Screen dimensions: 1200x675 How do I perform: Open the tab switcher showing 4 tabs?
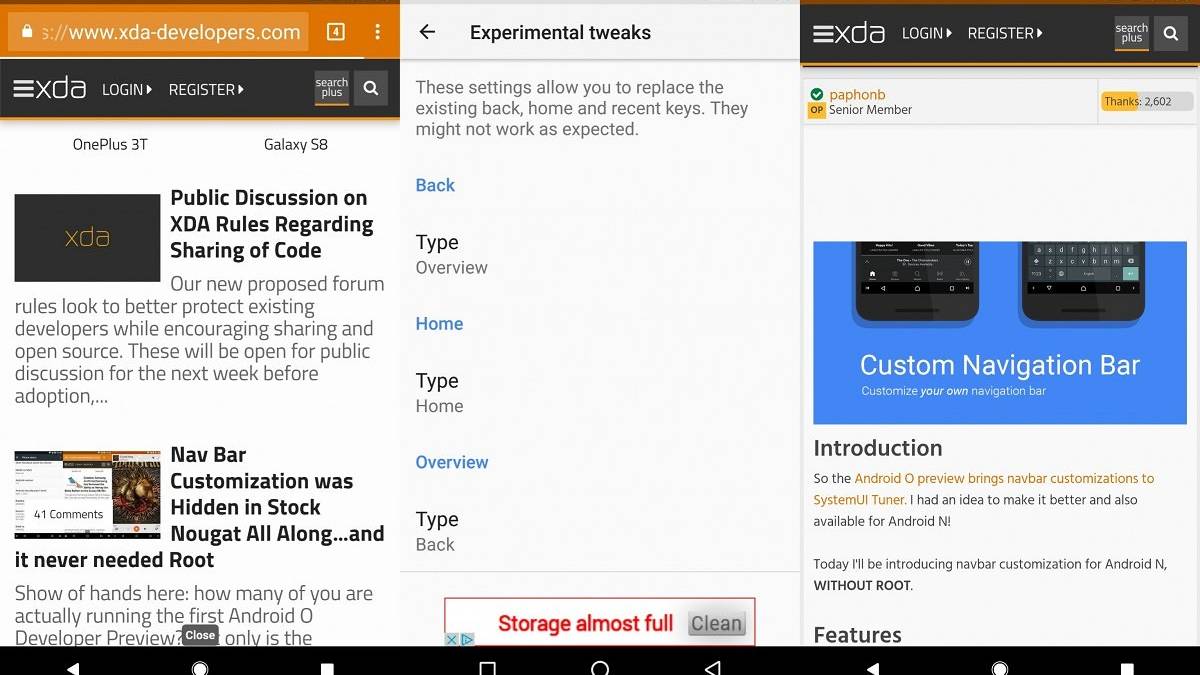pos(336,32)
